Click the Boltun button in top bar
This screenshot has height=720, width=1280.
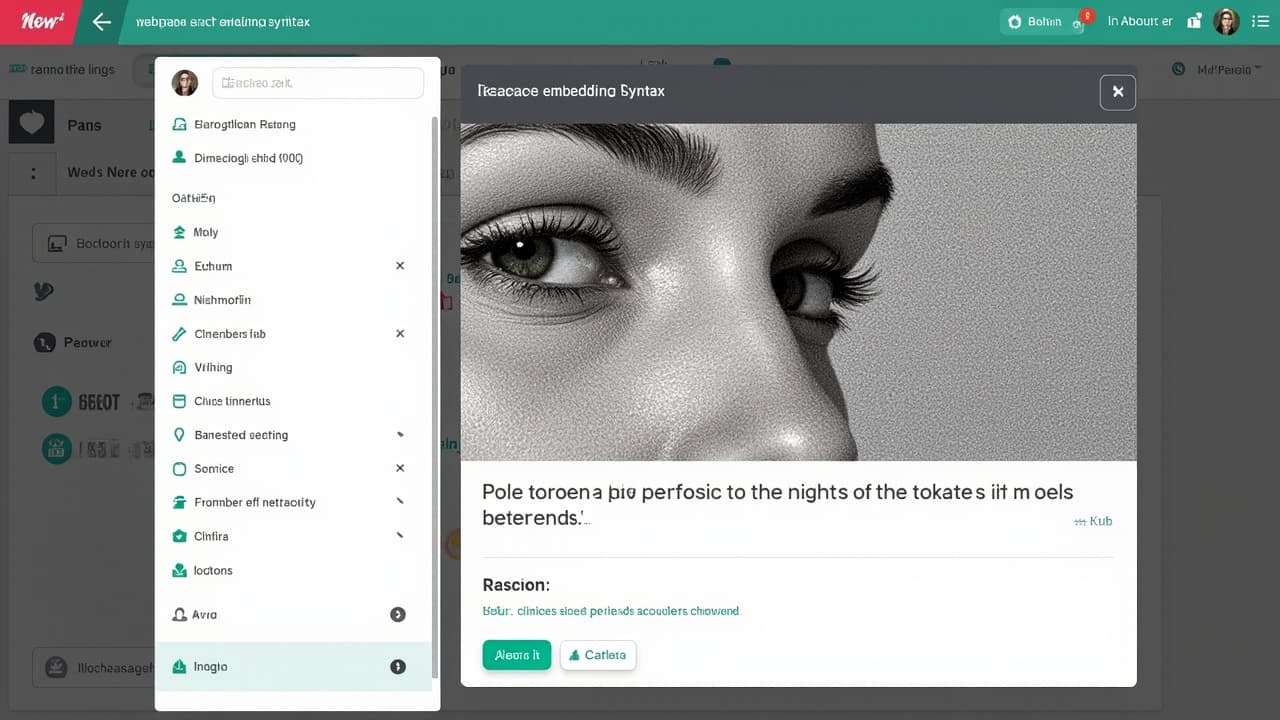(1042, 21)
